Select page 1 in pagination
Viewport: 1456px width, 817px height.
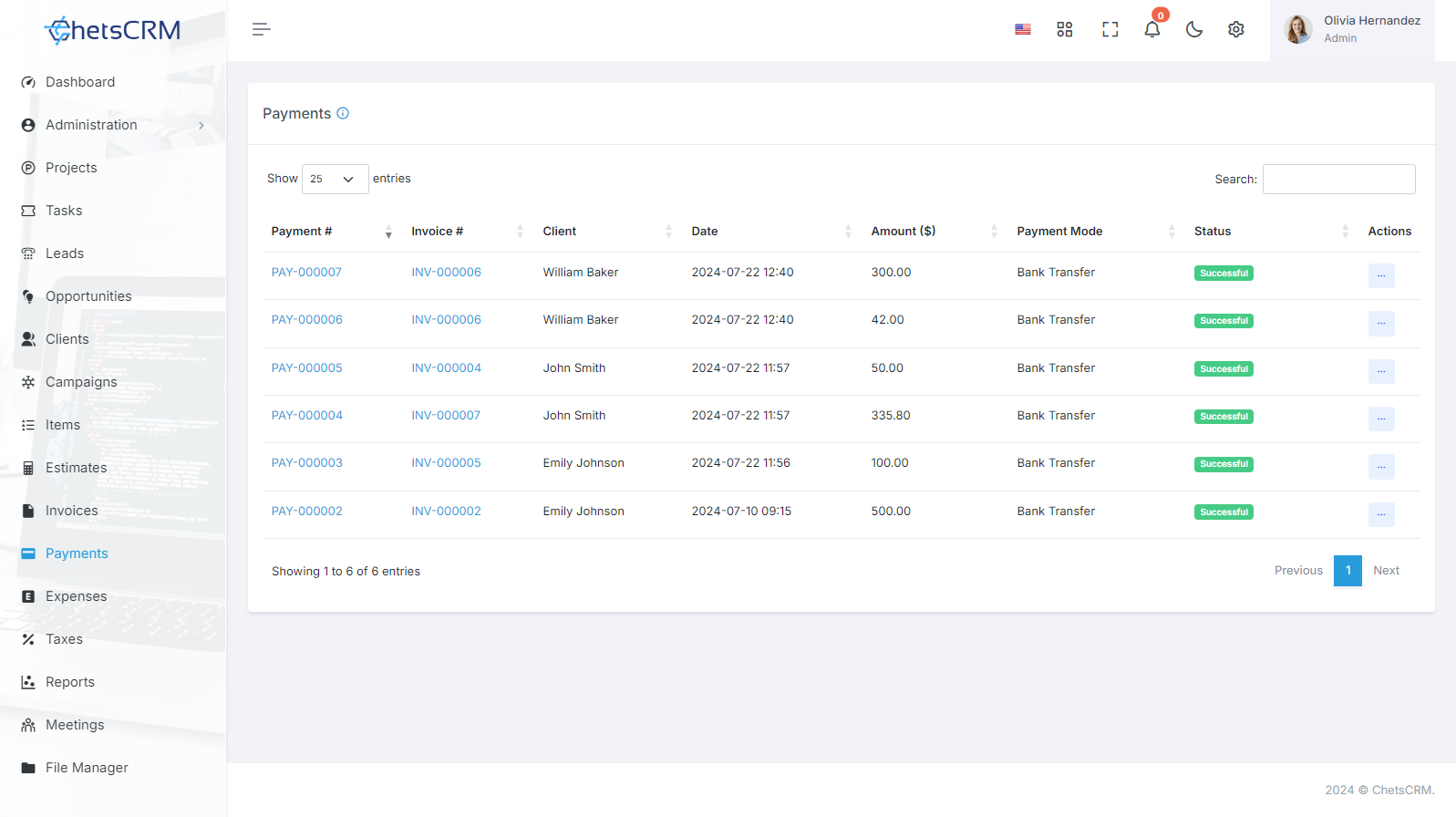pyautogui.click(x=1348, y=571)
